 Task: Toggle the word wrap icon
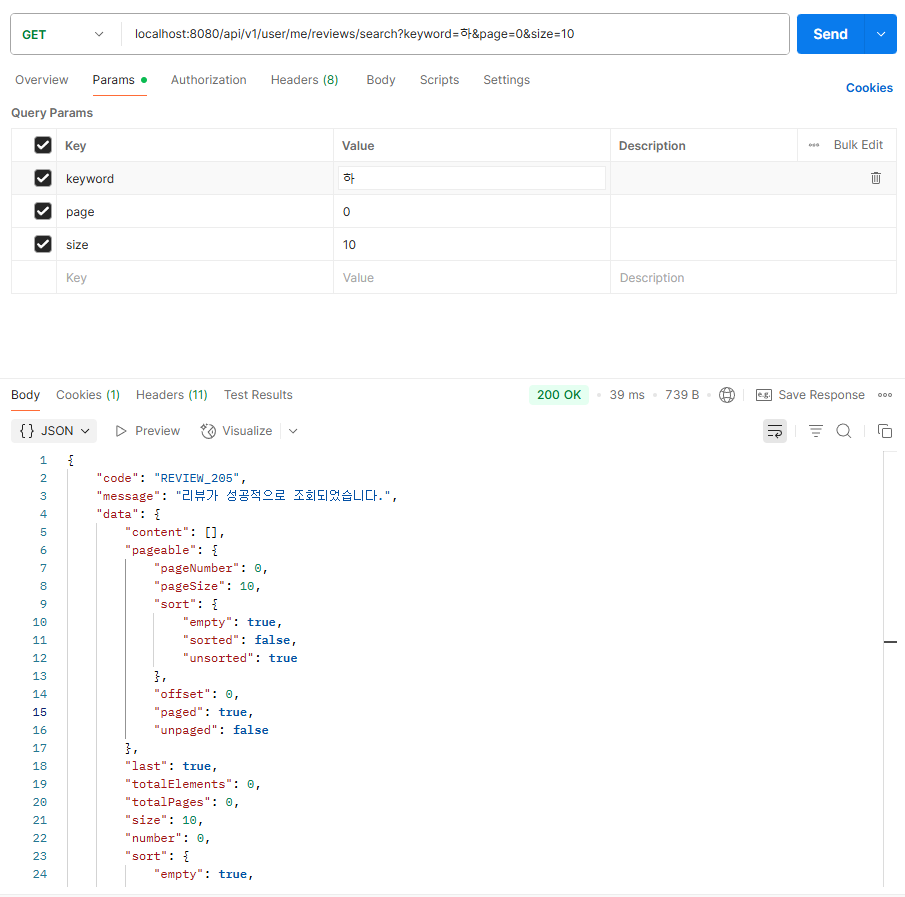click(775, 431)
